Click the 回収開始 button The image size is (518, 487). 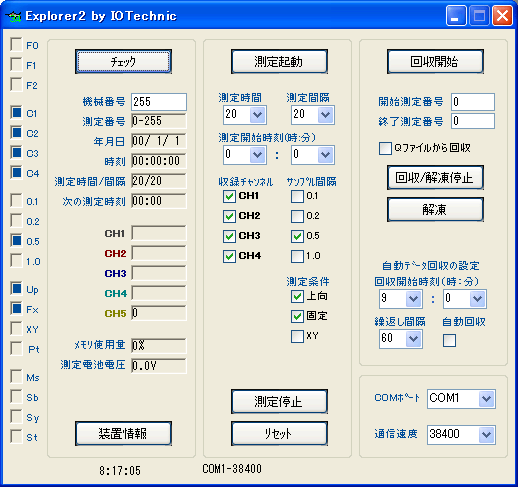coord(435,62)
